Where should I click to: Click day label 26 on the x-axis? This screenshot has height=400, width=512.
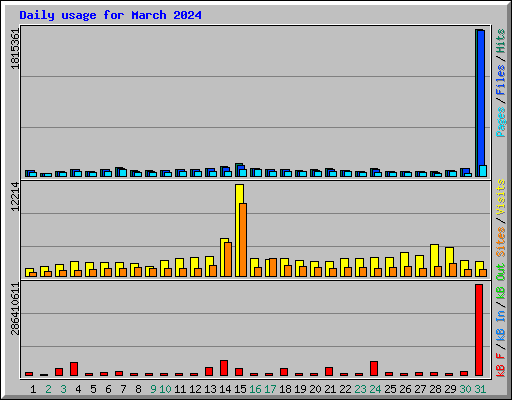click(x=405, y=389)
